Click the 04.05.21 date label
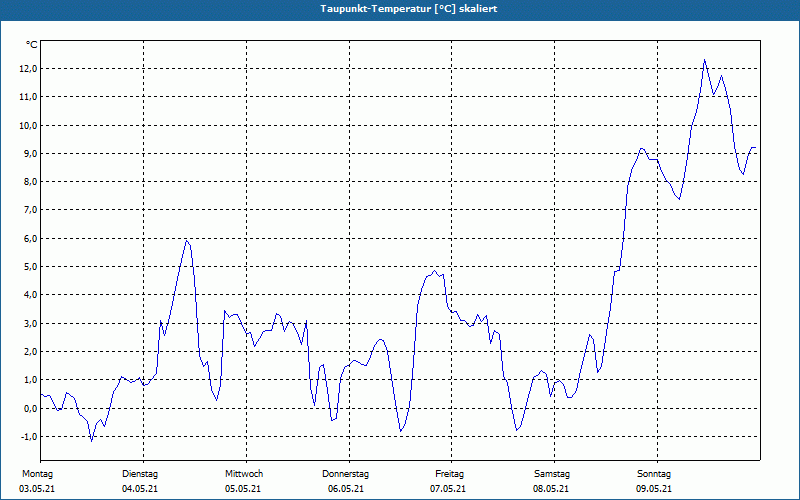The width and height of the screenshot is (800, 500). pyautogui.click(x=140, y=489)
